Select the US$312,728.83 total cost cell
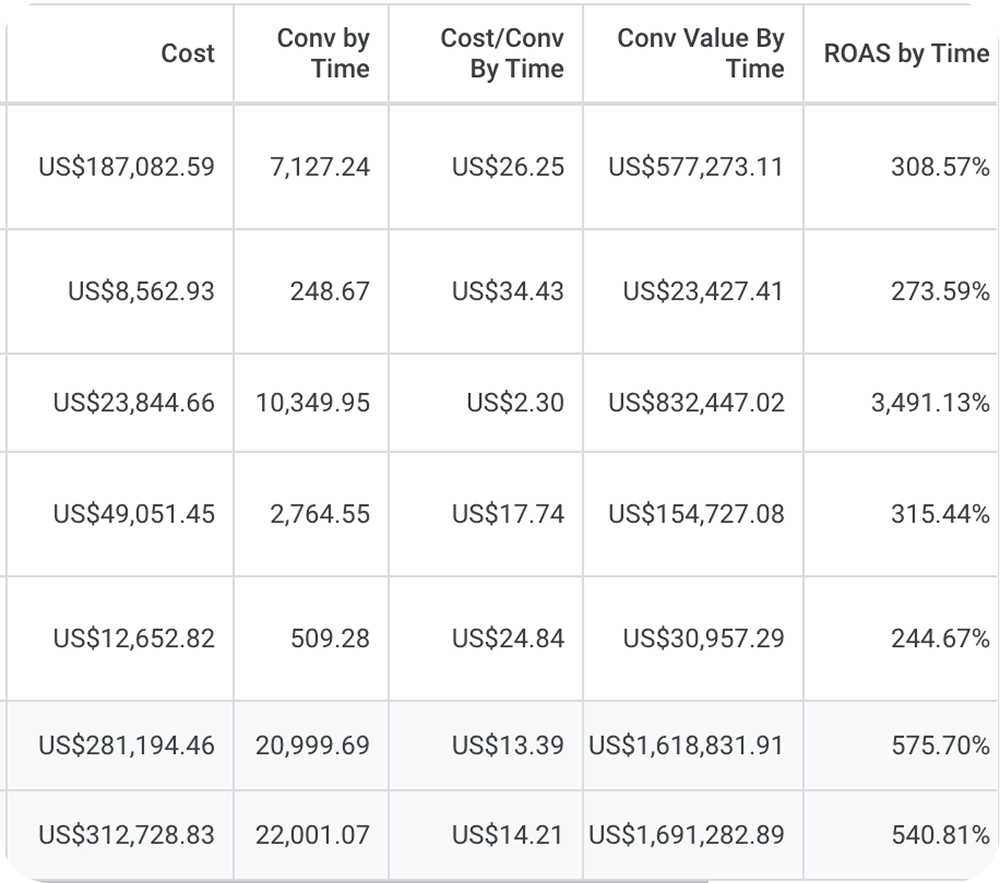1000x883 pixels. [x=126, y=835]
